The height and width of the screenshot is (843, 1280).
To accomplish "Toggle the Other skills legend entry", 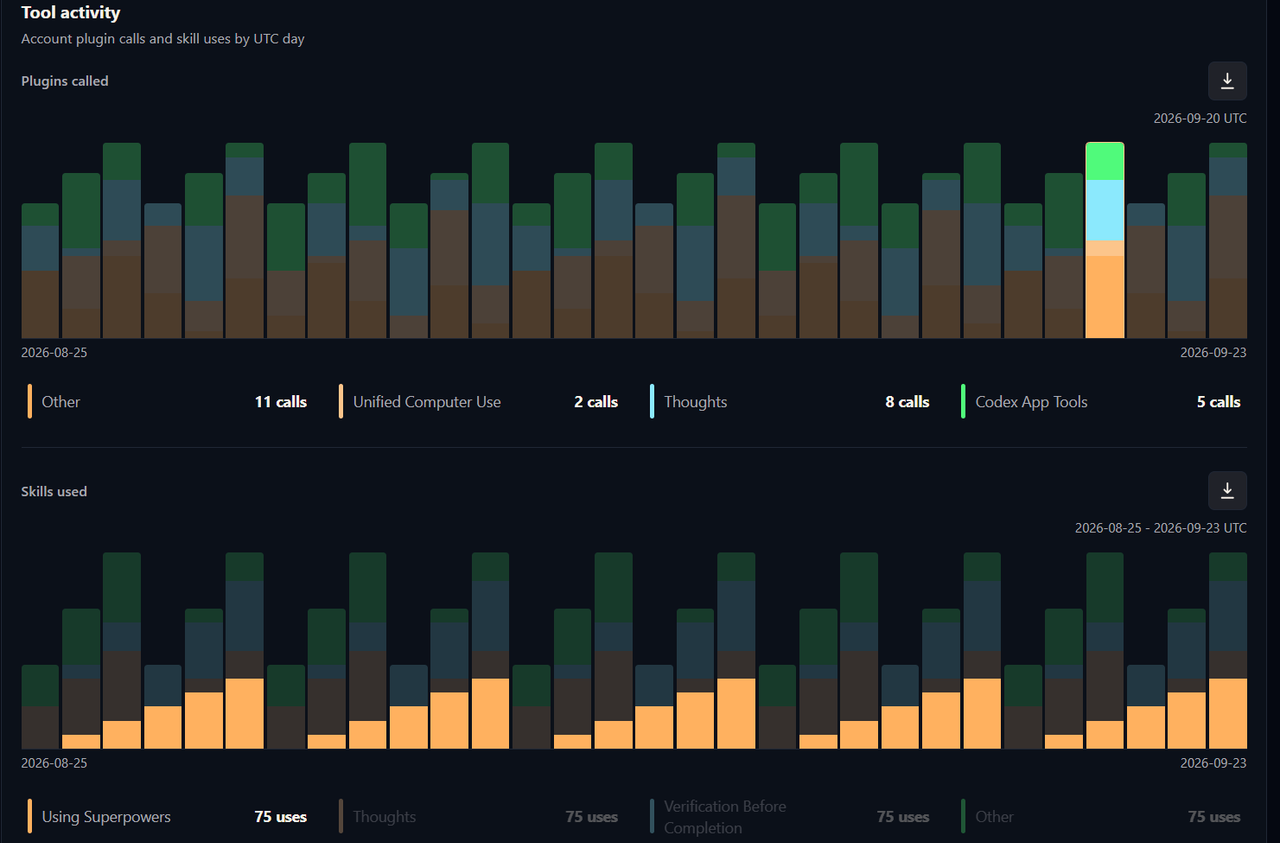I will 1101,817.
